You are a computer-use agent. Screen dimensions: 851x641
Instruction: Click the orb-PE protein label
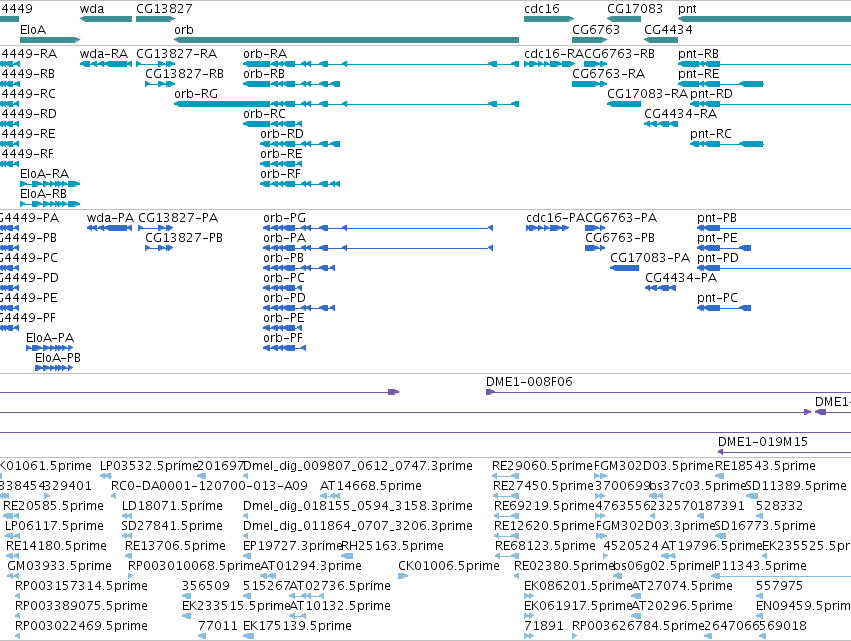click(284, 319)
